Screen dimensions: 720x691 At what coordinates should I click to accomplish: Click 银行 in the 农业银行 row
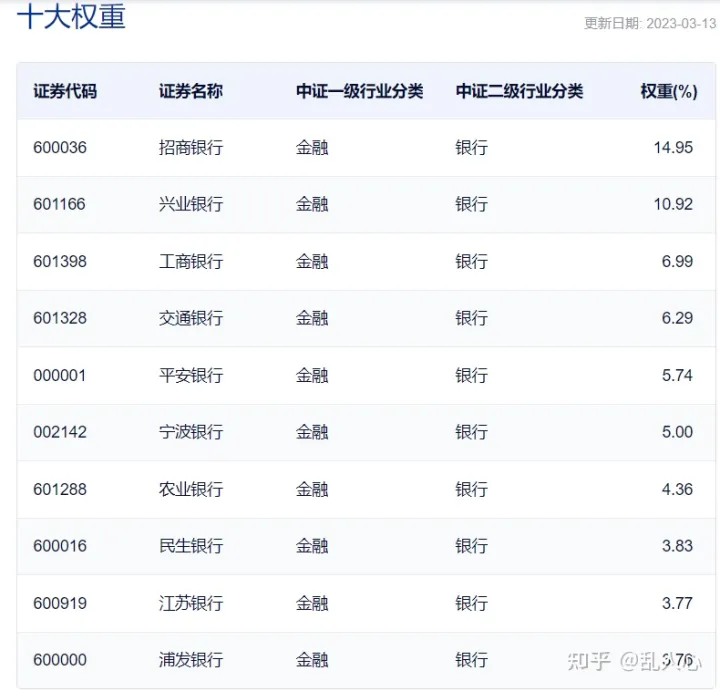tap(471, 489)
